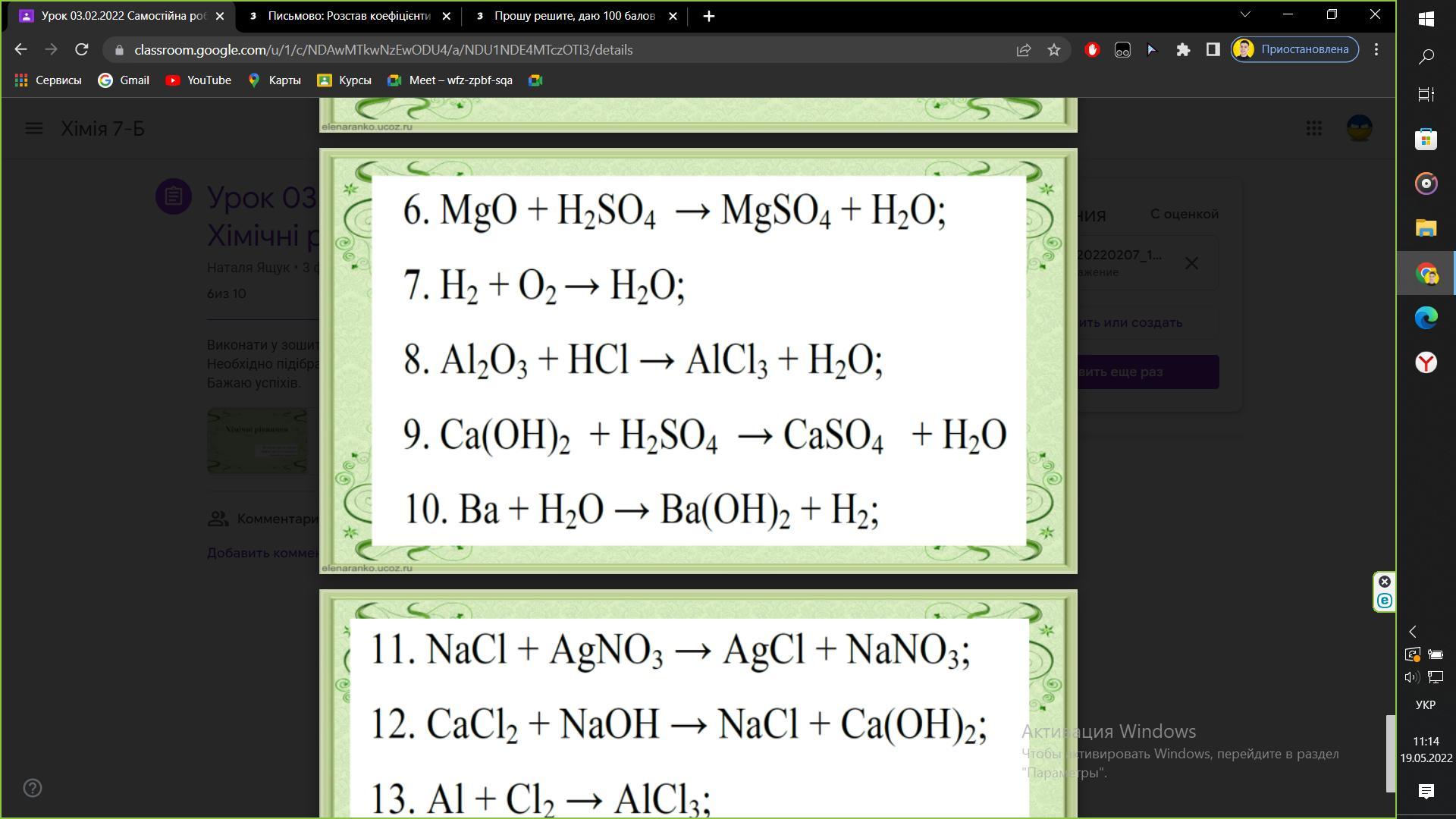This screenshot has height=819, width=1456.
Task: Open the help question mark icon
Action: [x=33, y=789]
